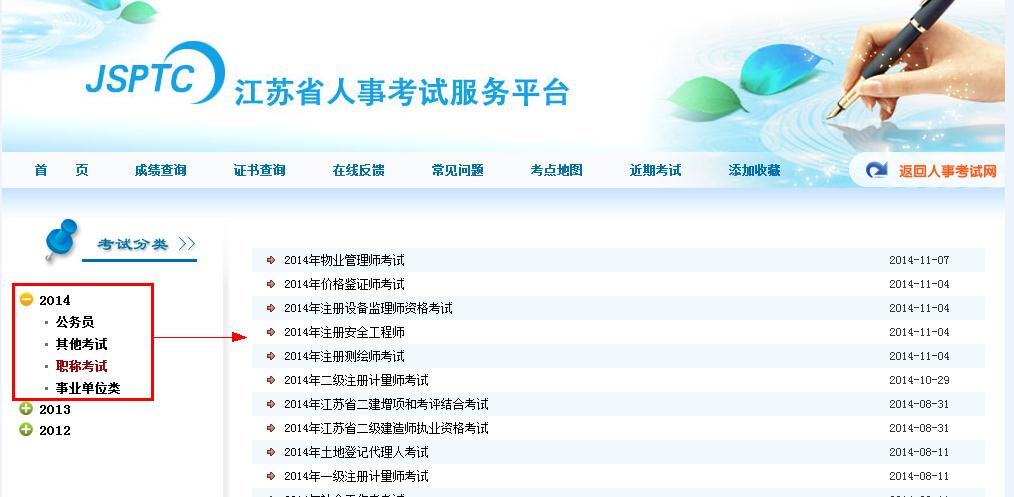Click the blue pushpin icon by 考试分类
This screenshot has height=497, width=1014.
[61, 239]
